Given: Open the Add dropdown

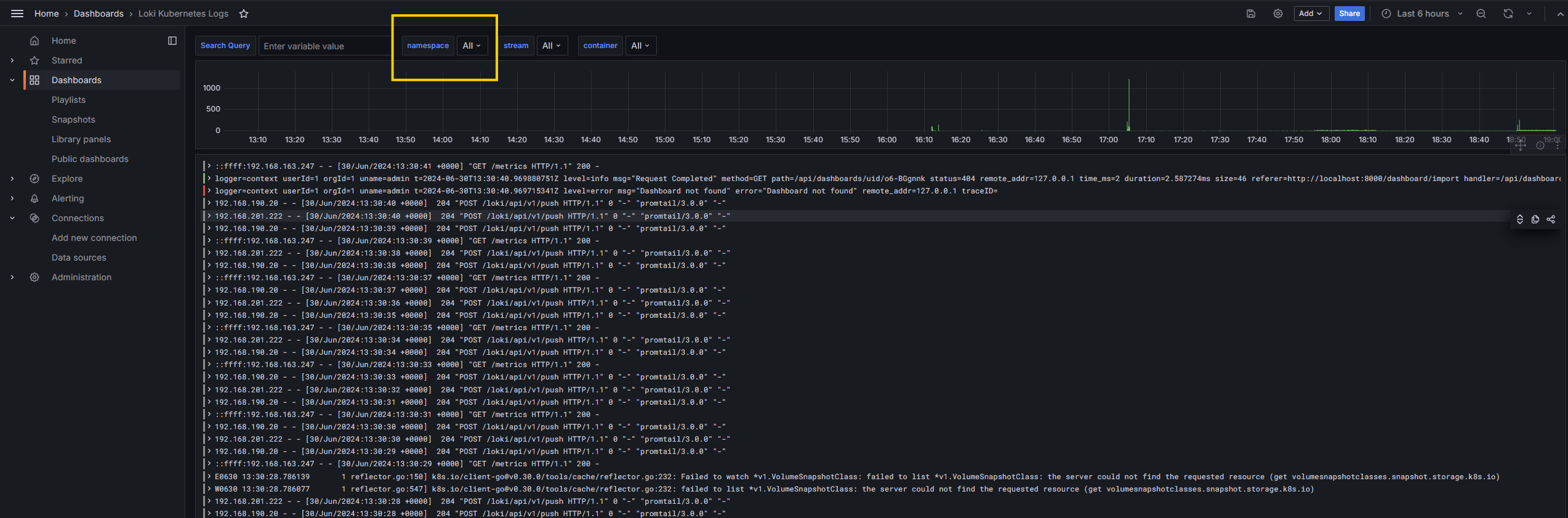Looking at the screenshot, I should (1311, 14).
